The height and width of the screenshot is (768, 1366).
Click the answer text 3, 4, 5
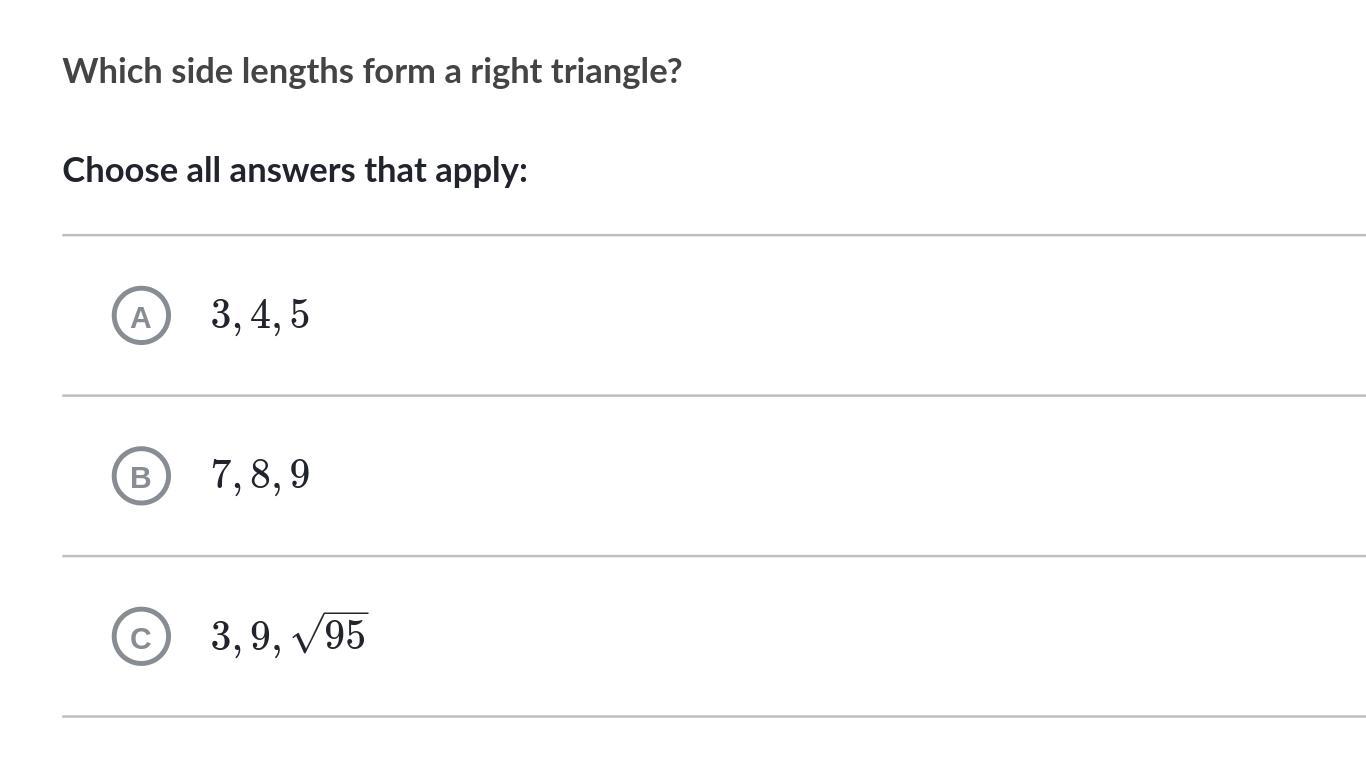click(260, 315)
